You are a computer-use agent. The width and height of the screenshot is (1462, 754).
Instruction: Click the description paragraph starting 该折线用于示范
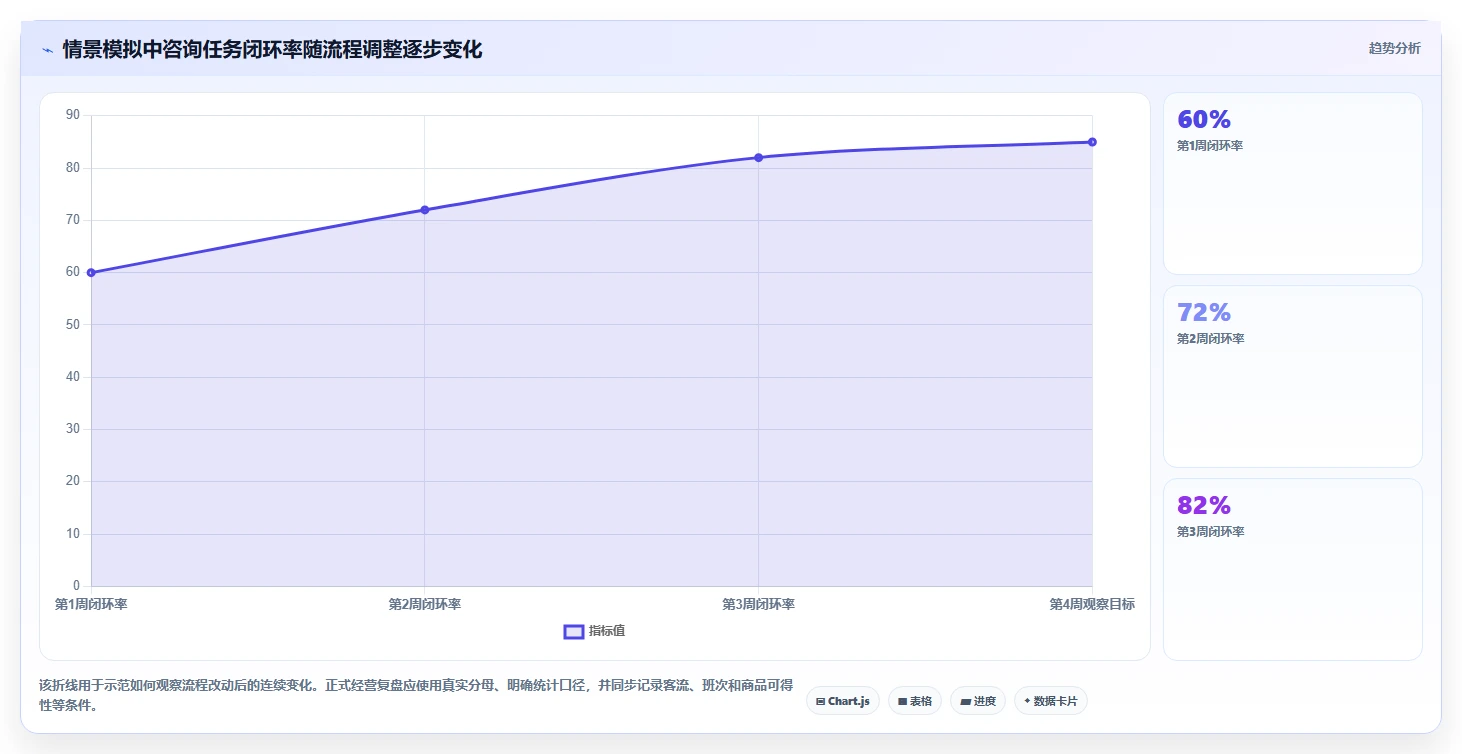click(x=416, y=696)
